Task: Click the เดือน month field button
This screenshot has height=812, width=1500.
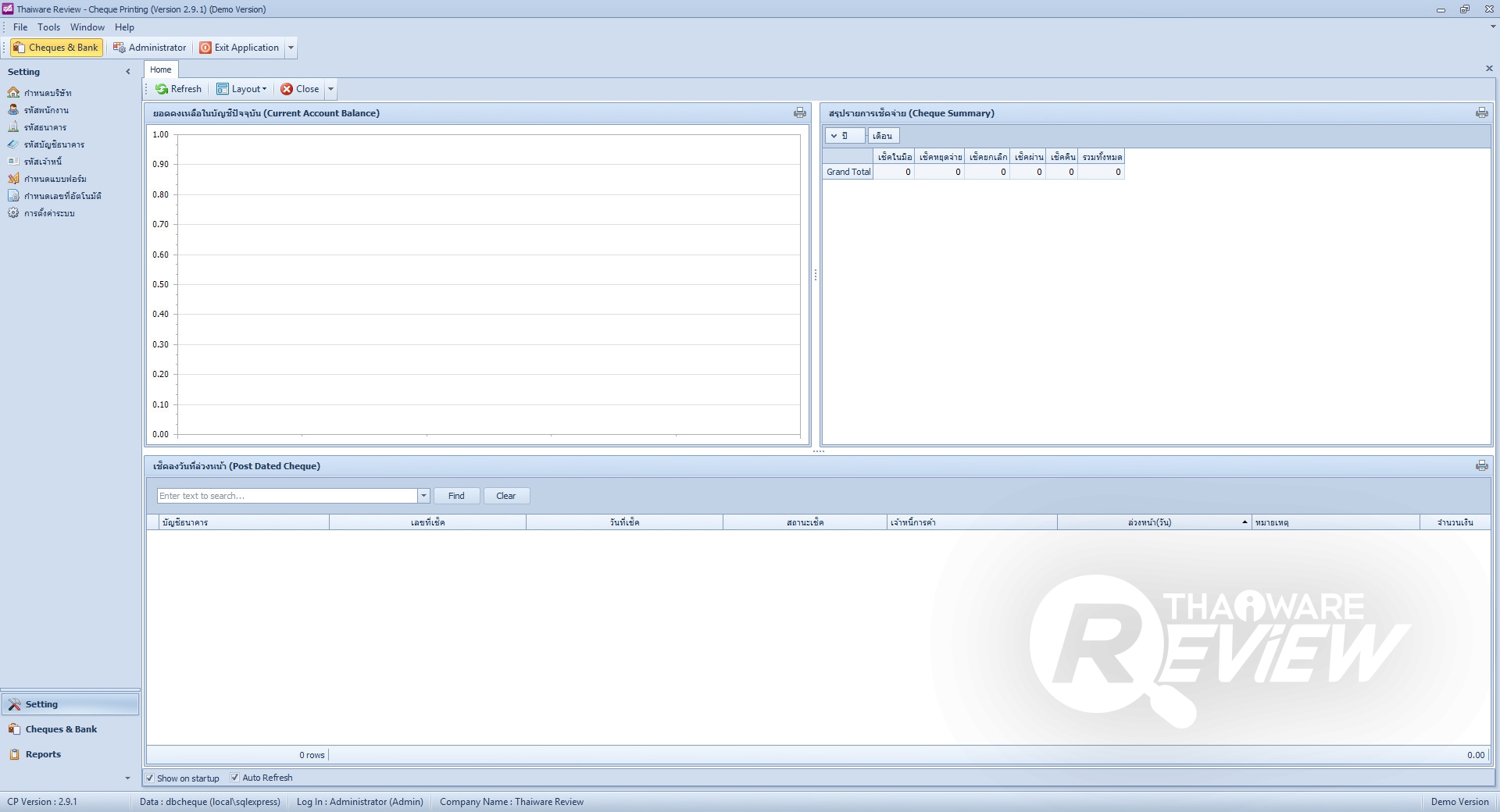Action: (x=883, y=136)
